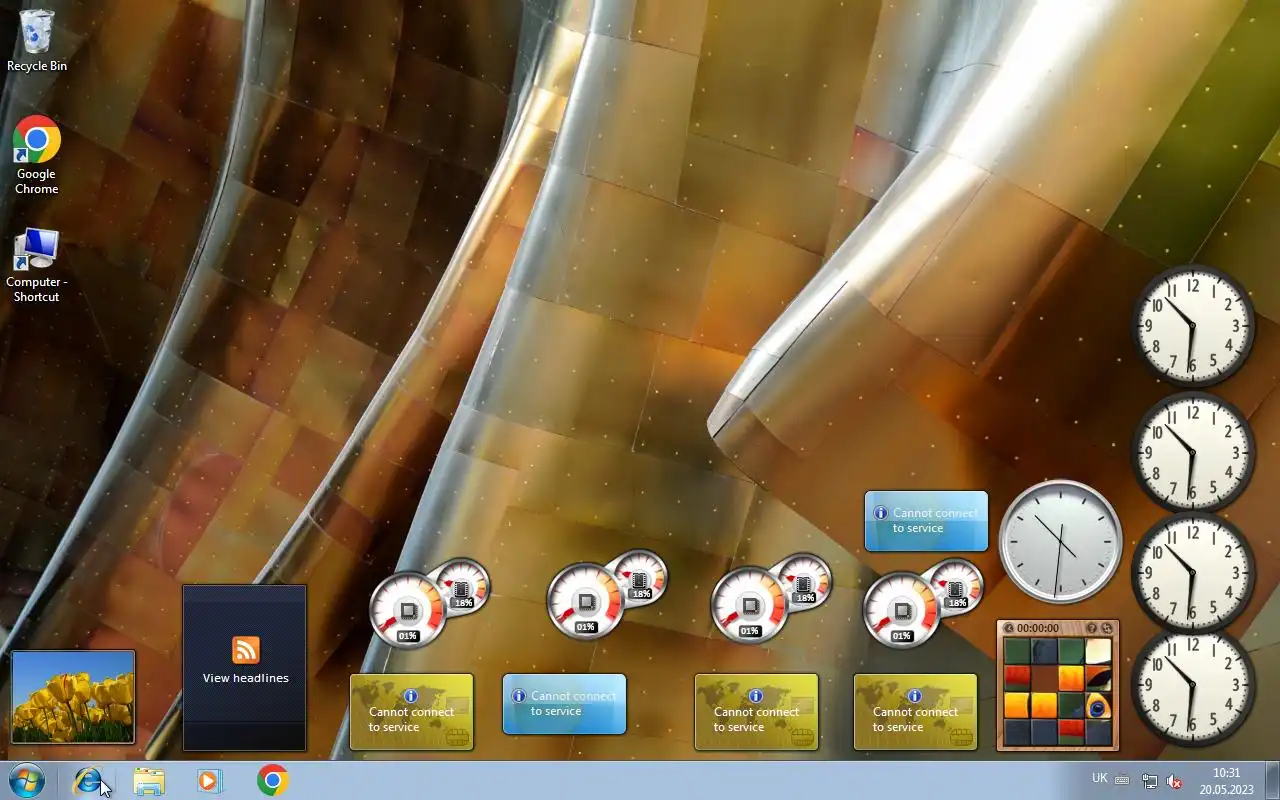Click leftmost yellow currency gadget
The height and width of the screenshot is (800, 1280).
click(x=411, y=712)
